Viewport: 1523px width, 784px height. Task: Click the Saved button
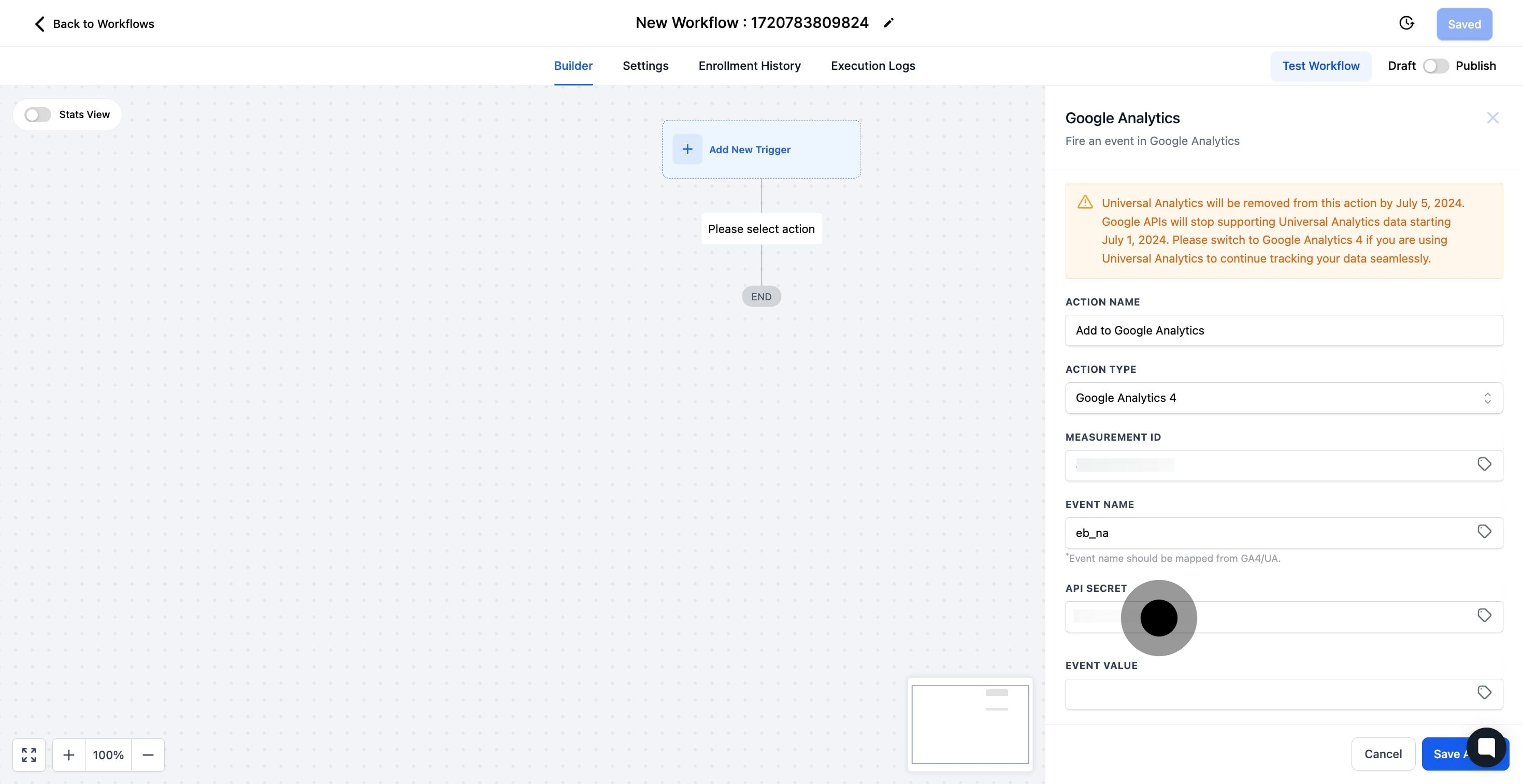pyautogui.click(x=1464, y=24)
